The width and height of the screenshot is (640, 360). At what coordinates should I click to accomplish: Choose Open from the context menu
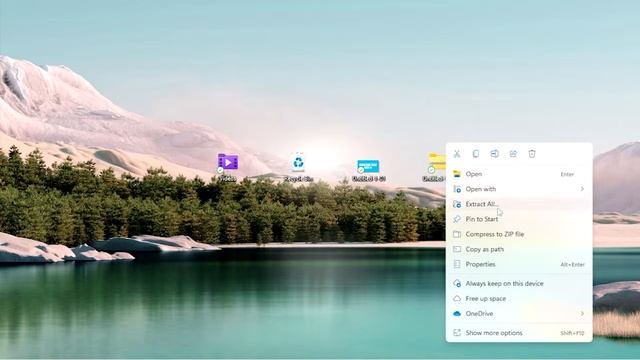[519, 174]
